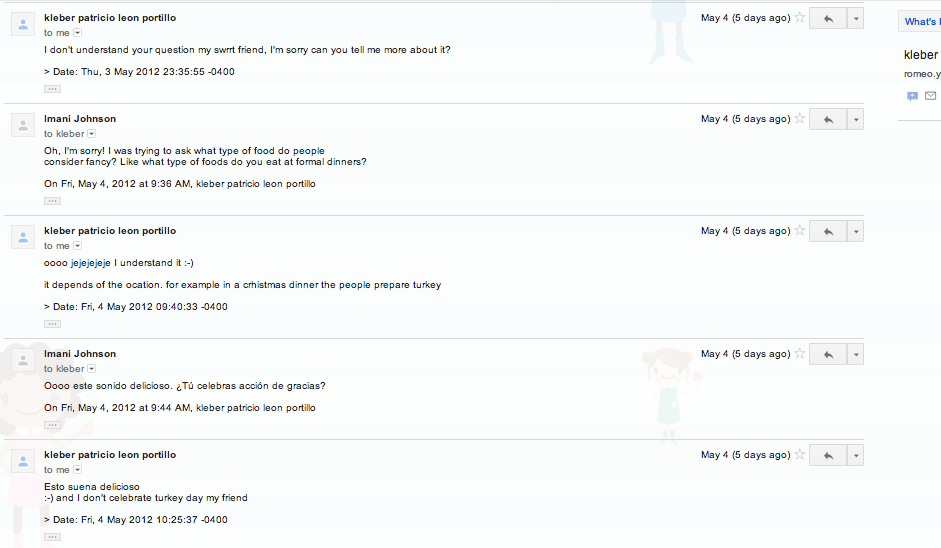Click reply arrow on Imani's 'Oh, I'm sorry' email

pos(827,120)
